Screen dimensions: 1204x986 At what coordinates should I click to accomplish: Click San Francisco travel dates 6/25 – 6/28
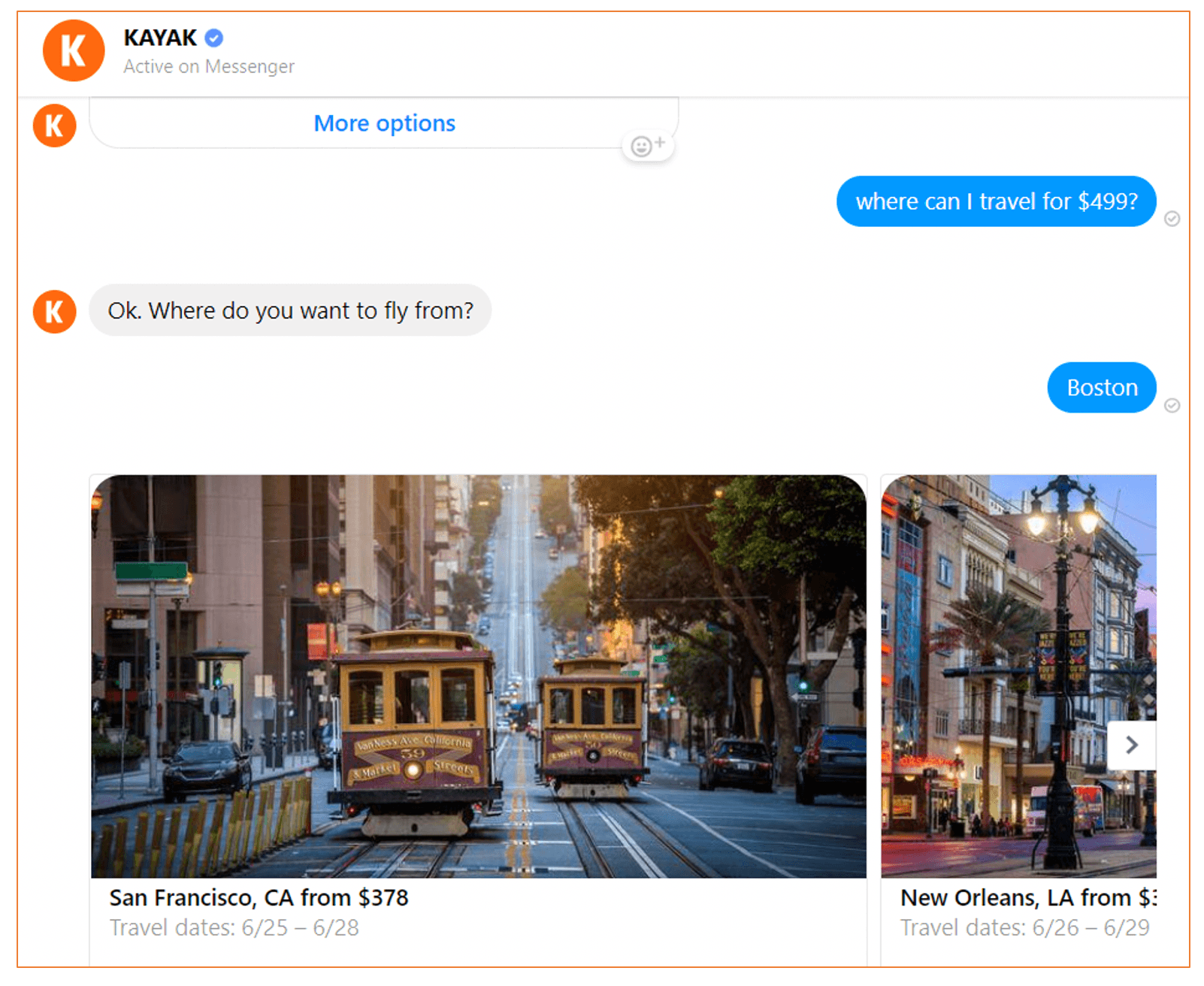pos(234,928)
